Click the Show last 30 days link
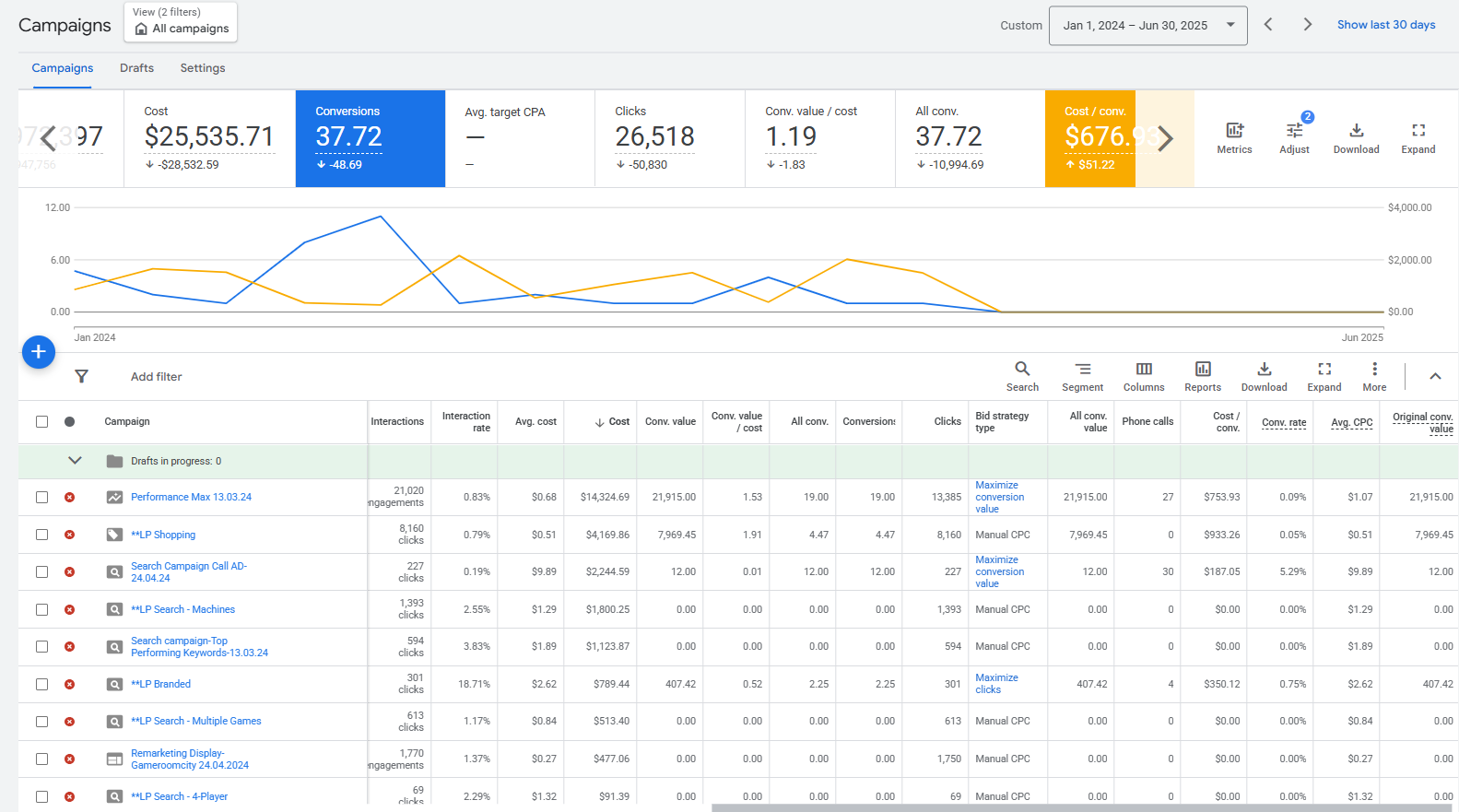This screenshot has height=812, width=1459. click(x=1386, y=25)
